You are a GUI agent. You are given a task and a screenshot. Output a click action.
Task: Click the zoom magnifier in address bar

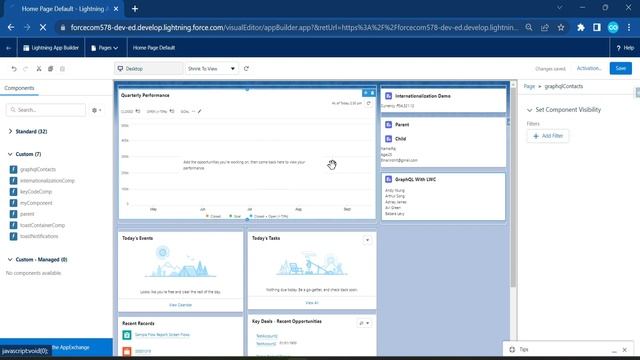pos(529,27)
